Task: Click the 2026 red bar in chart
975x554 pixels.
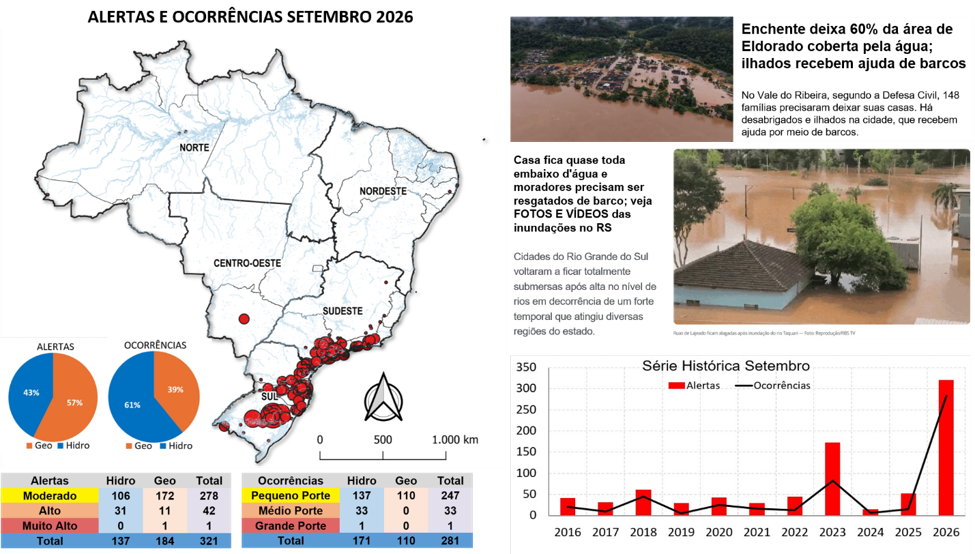Action: click(946, 448)
